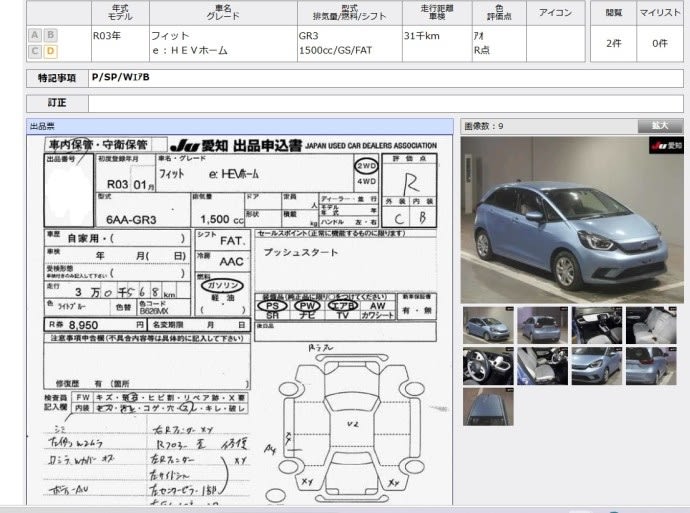Click the C grade icon
The image size is (690, 513).
(35, 51)
